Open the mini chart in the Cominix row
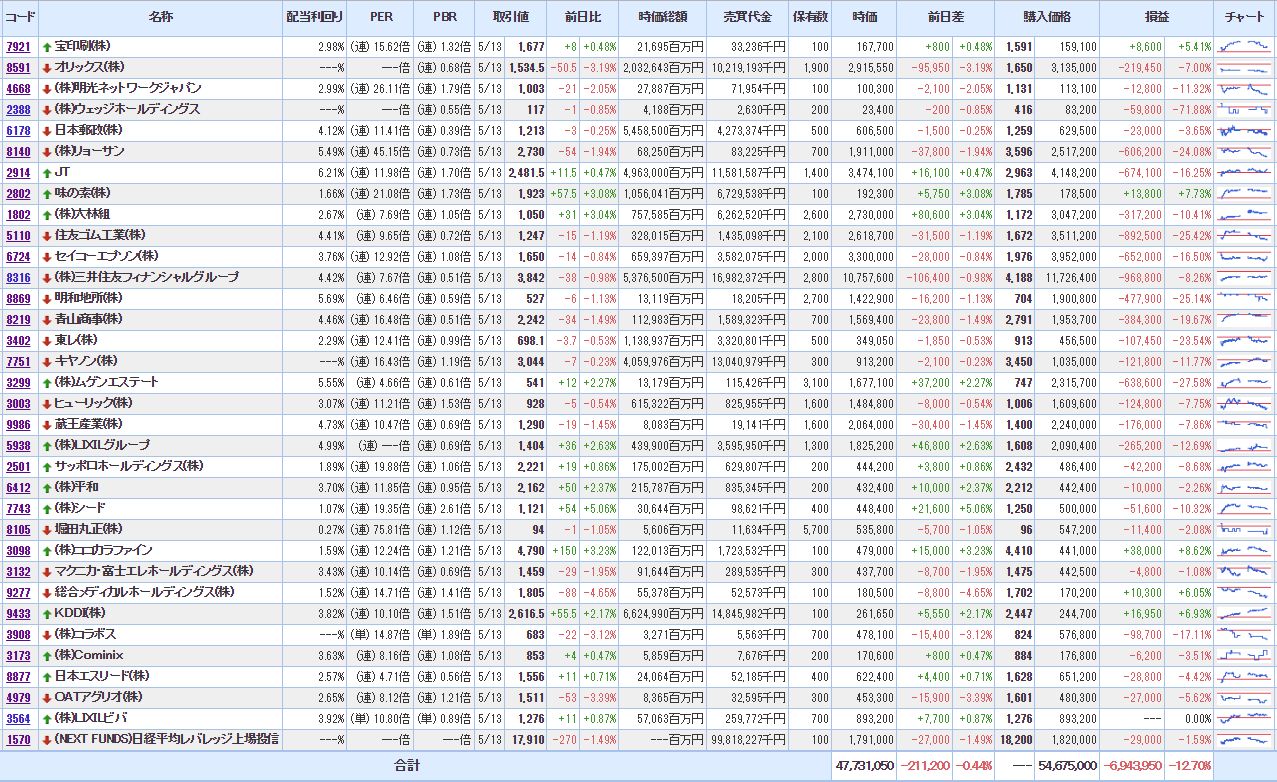The width and height of the screenshot is (1277, 782). coord(1244,655)
